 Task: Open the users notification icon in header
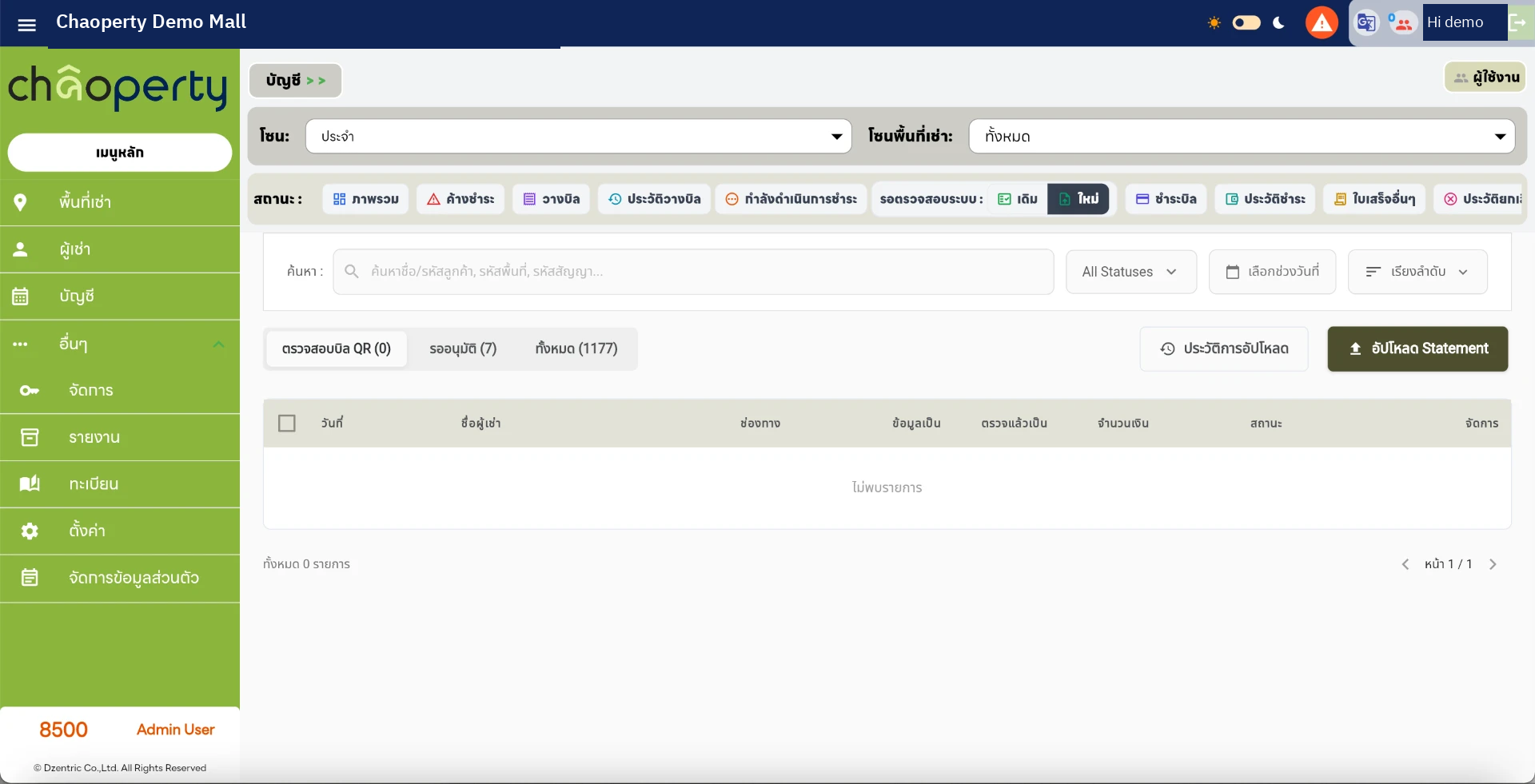[1402, 23]
